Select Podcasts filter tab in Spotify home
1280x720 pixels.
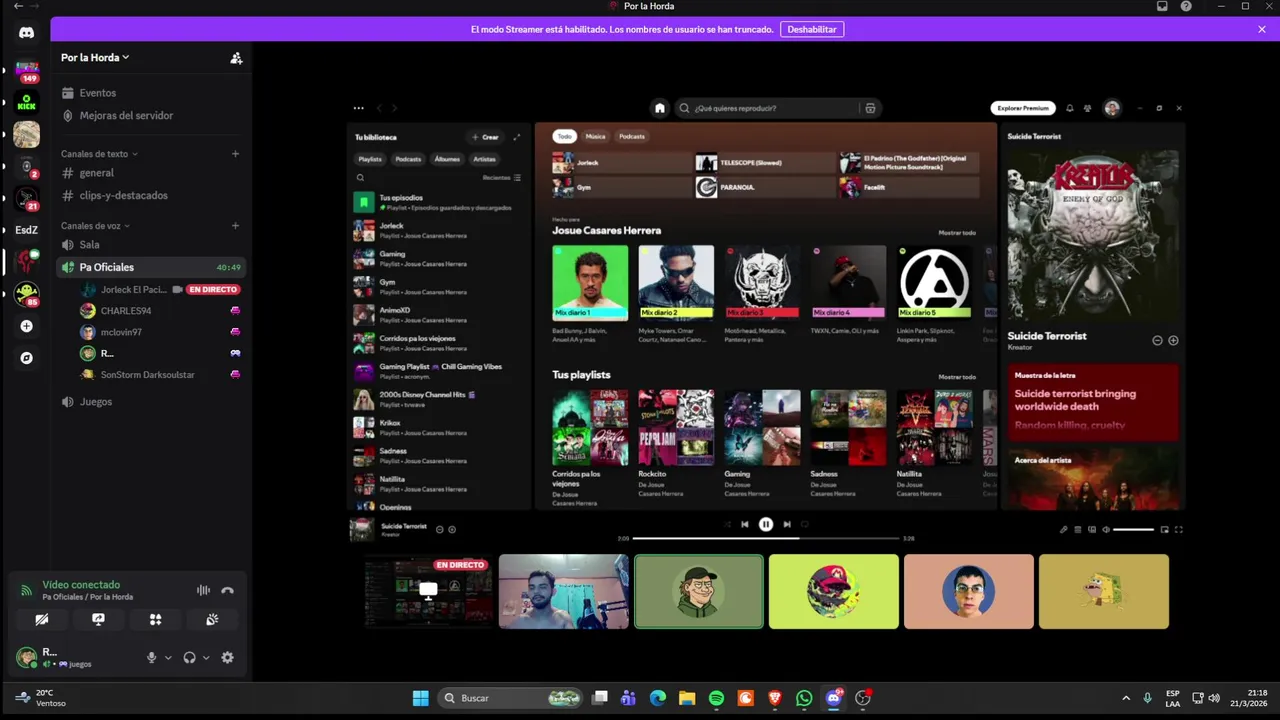[632, 136]
